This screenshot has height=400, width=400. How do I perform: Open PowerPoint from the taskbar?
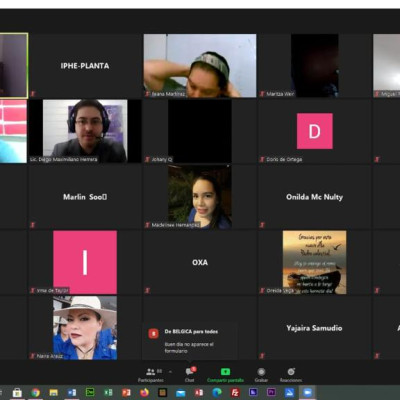coord(126,393)
